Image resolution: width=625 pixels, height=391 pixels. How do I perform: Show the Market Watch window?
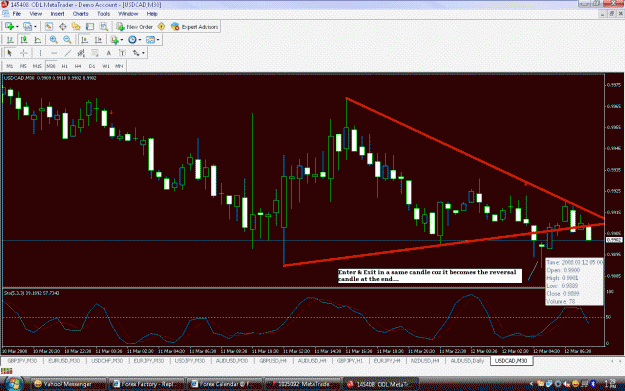[49, 27]
